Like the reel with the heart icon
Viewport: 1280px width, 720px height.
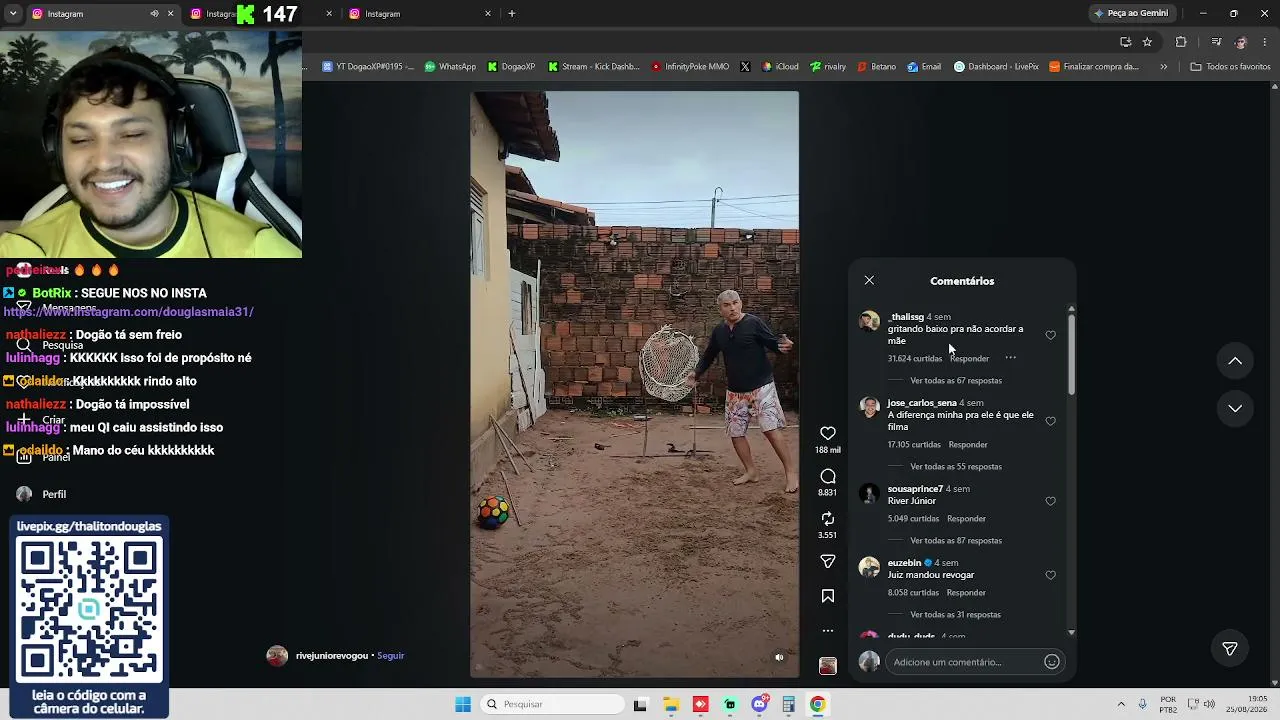point(828,433)
